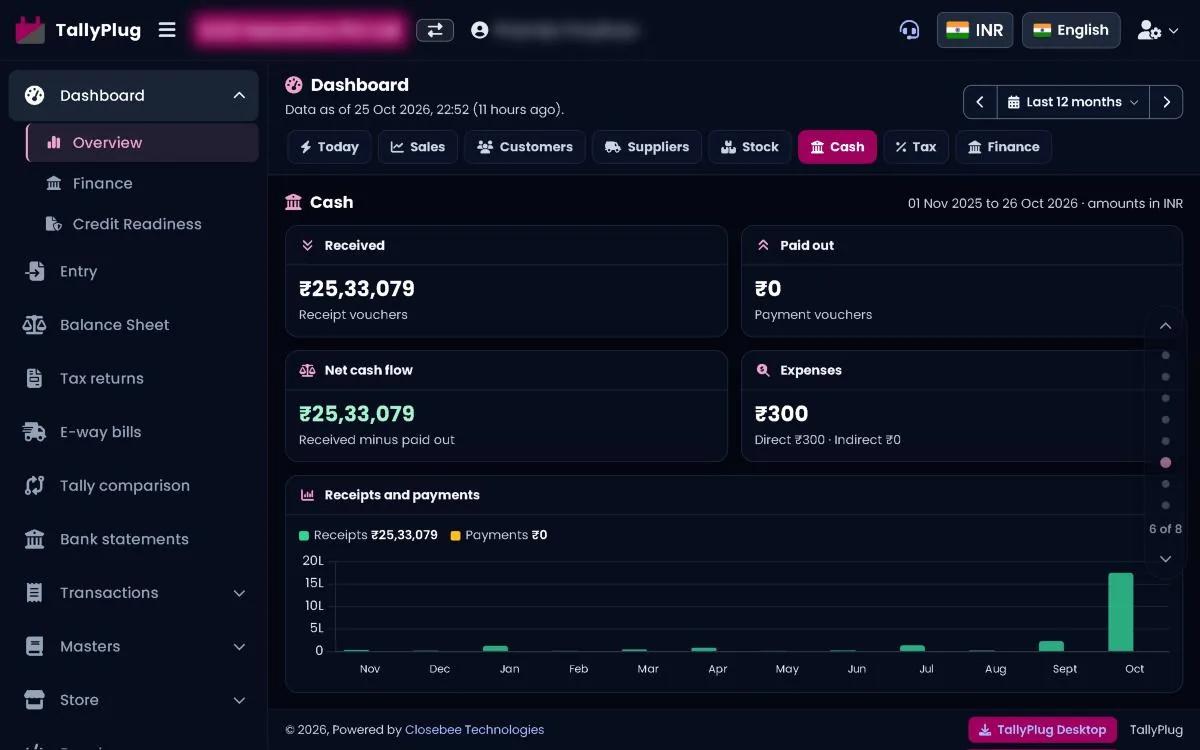1200x750 pixels.
Task: Click the Cash section bank icon
Action: 293,202
